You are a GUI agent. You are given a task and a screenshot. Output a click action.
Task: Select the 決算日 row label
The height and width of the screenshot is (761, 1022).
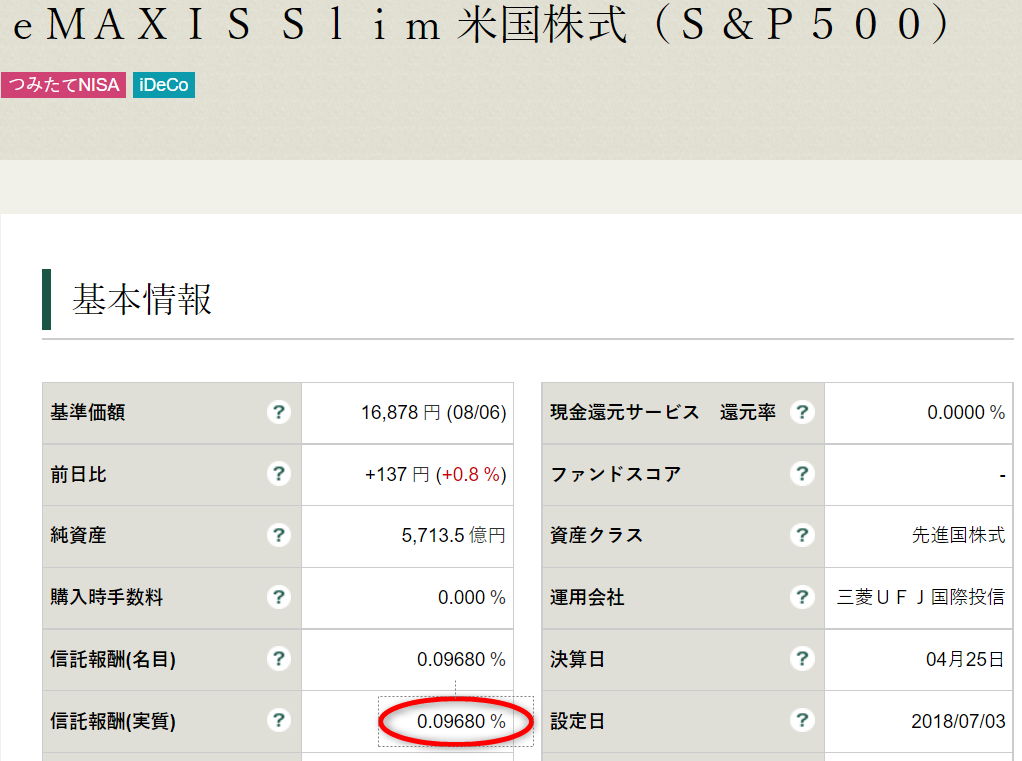click(x=577, y=659)
